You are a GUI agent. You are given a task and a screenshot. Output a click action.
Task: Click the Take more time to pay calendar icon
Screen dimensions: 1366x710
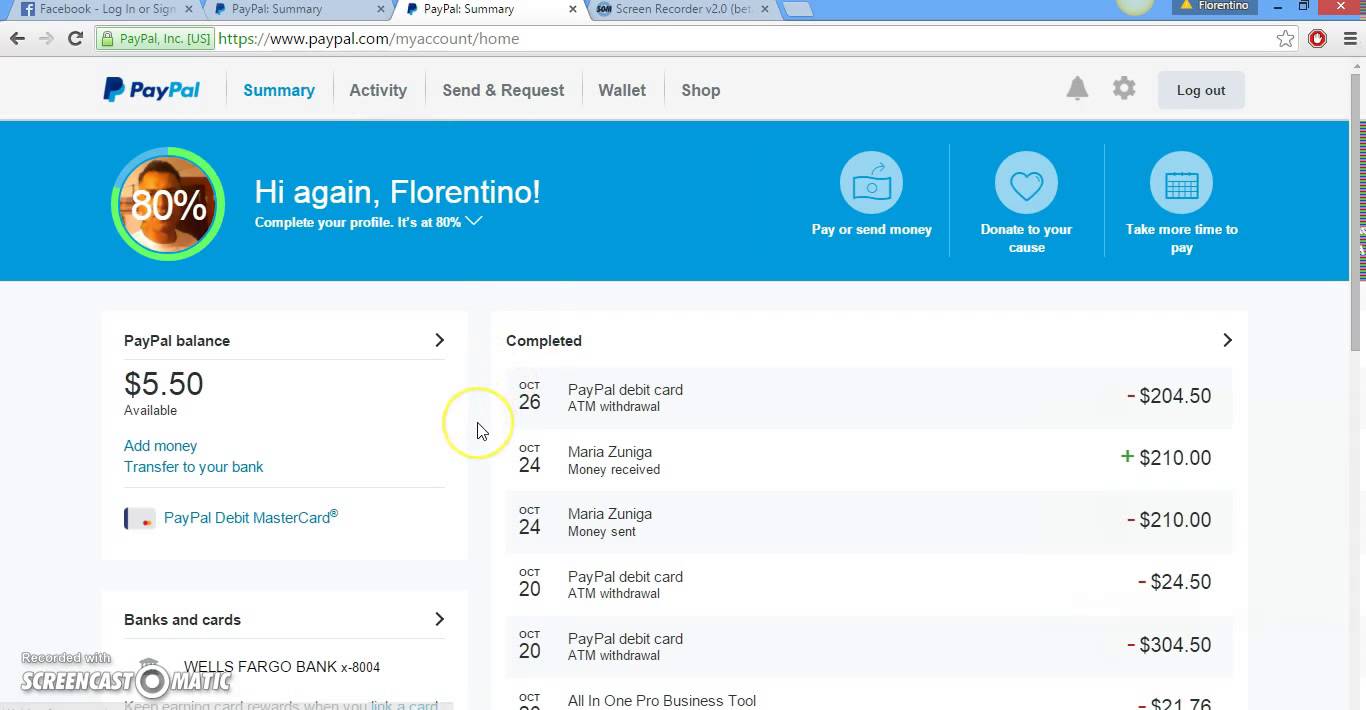(1181, 182)
